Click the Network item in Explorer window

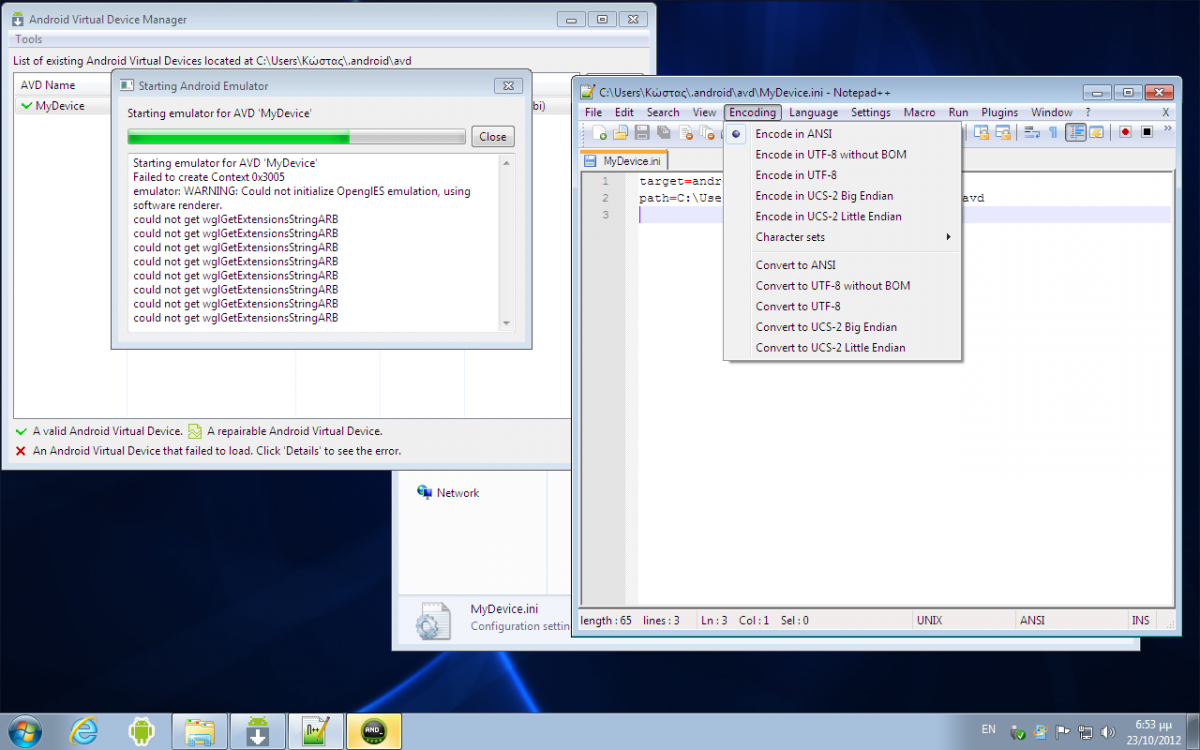pos(447,493)
